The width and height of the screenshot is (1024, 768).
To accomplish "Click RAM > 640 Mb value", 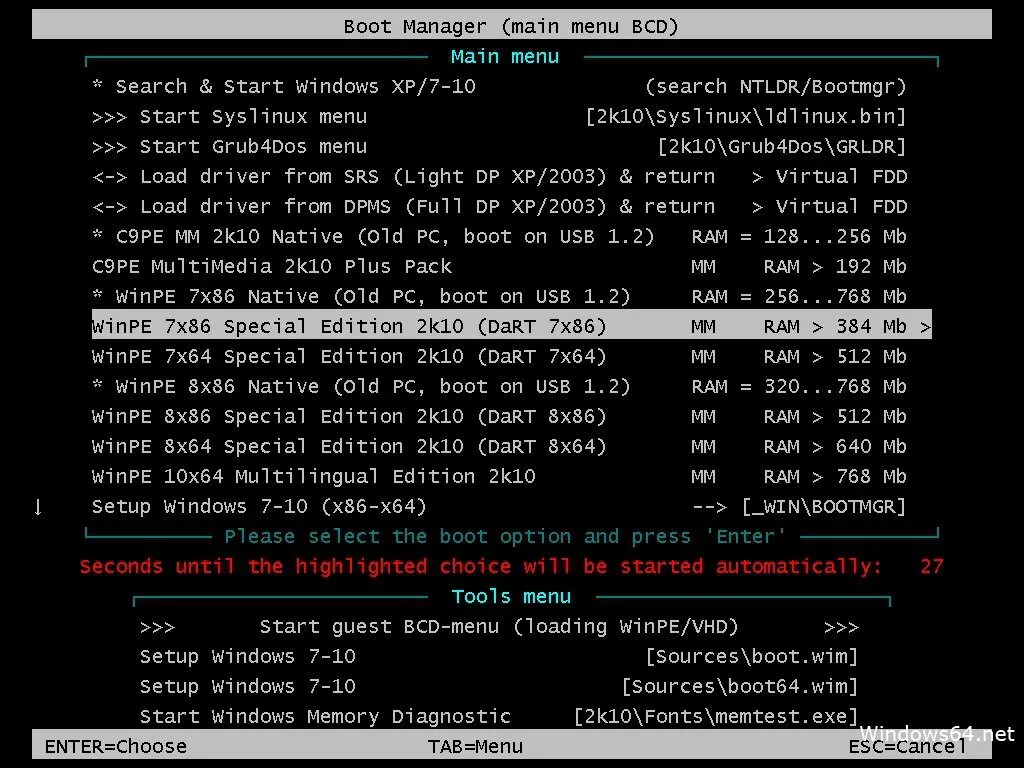I will (835, 447).
